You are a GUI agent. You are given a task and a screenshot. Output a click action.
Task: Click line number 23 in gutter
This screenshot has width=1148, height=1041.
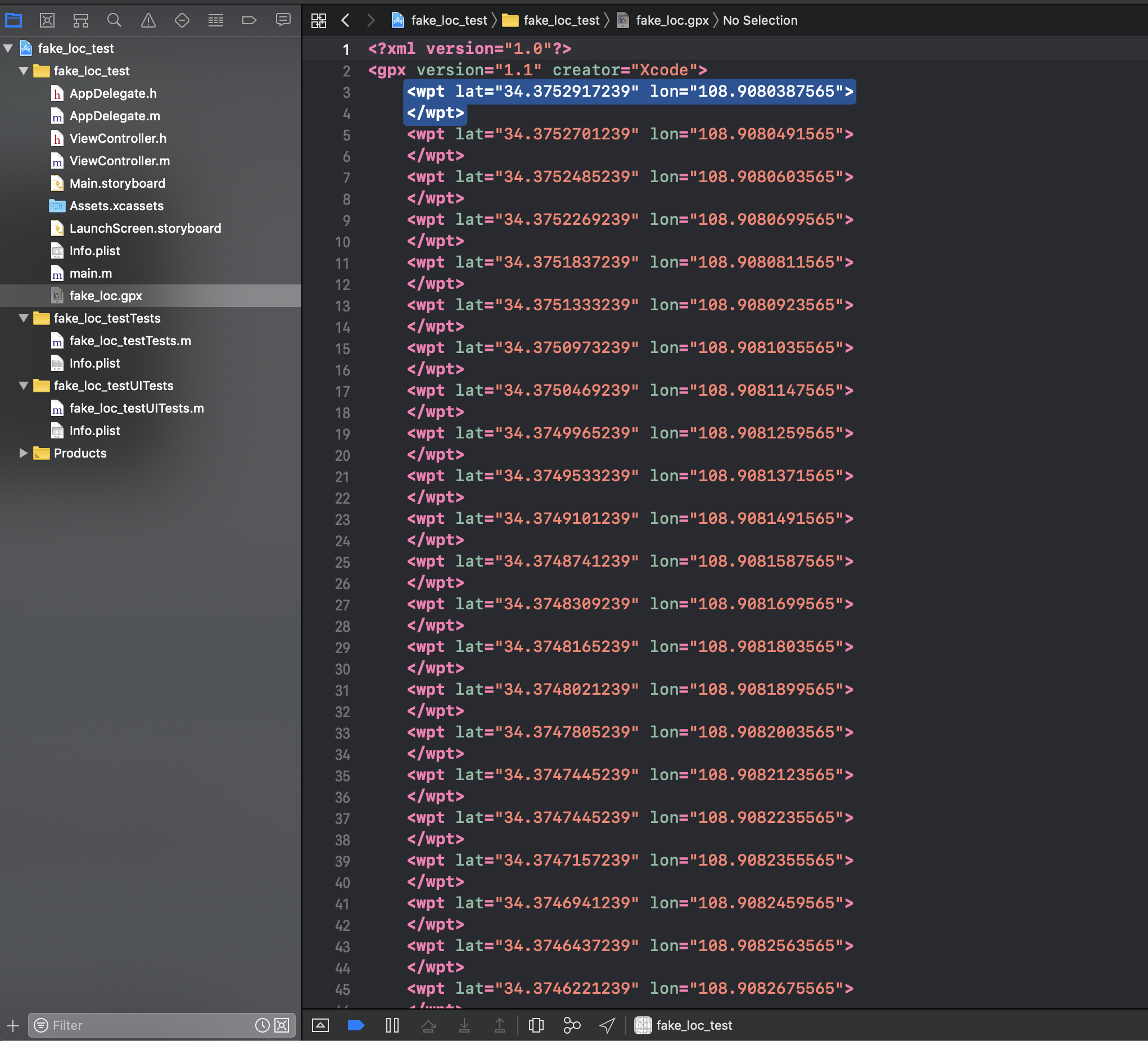coord(342,520)
